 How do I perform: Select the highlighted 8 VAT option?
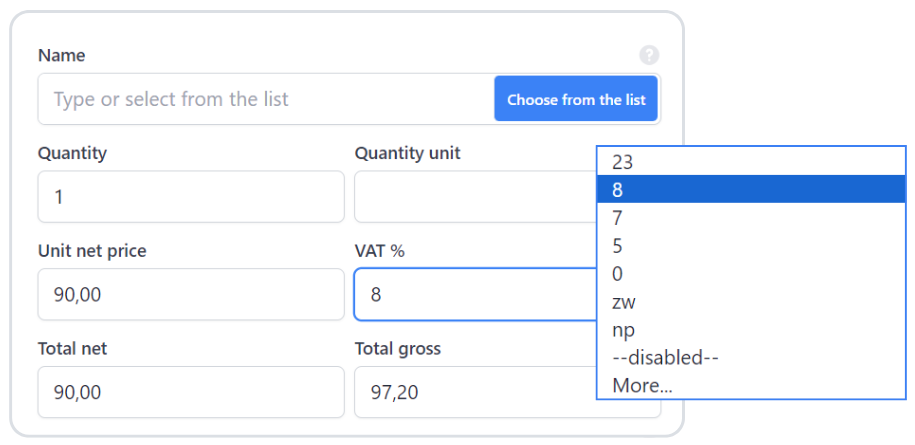click(x=750, y=189)
